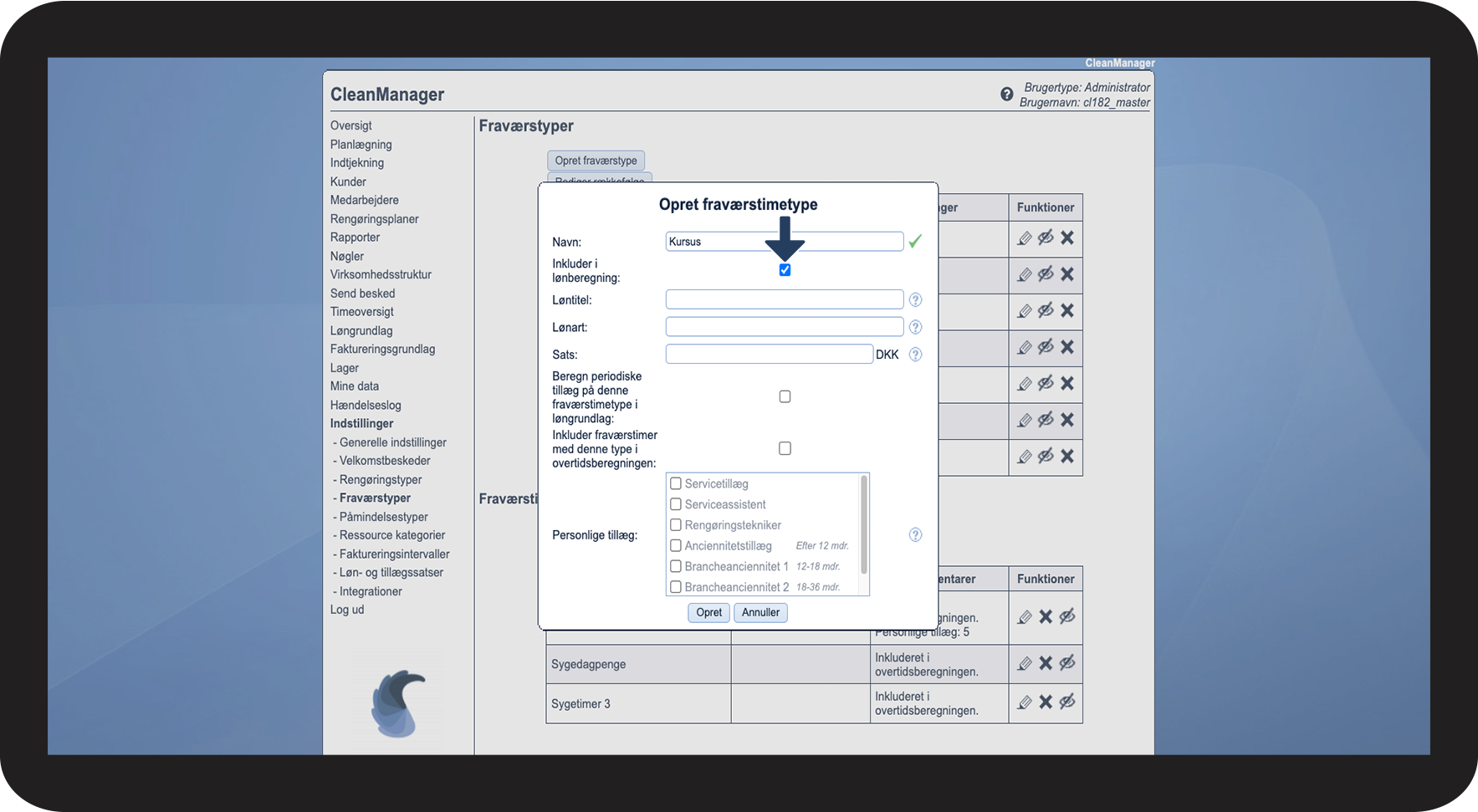Show help for the Løntitel field
The height and width of the screenshot is (812, 1478).
pos(915,299)
